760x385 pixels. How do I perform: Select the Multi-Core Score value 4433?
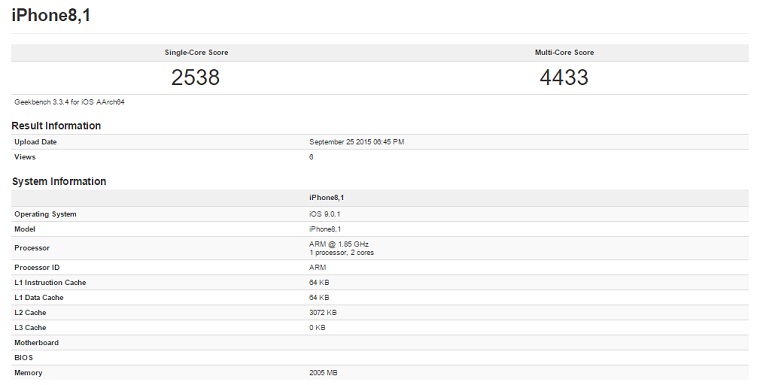(x=564, y=78)
